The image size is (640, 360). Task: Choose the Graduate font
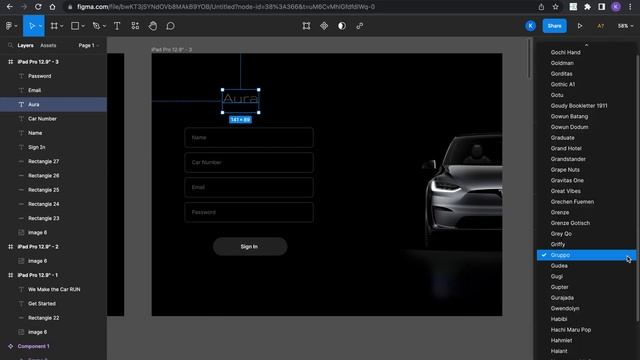[x=562, y=138]
